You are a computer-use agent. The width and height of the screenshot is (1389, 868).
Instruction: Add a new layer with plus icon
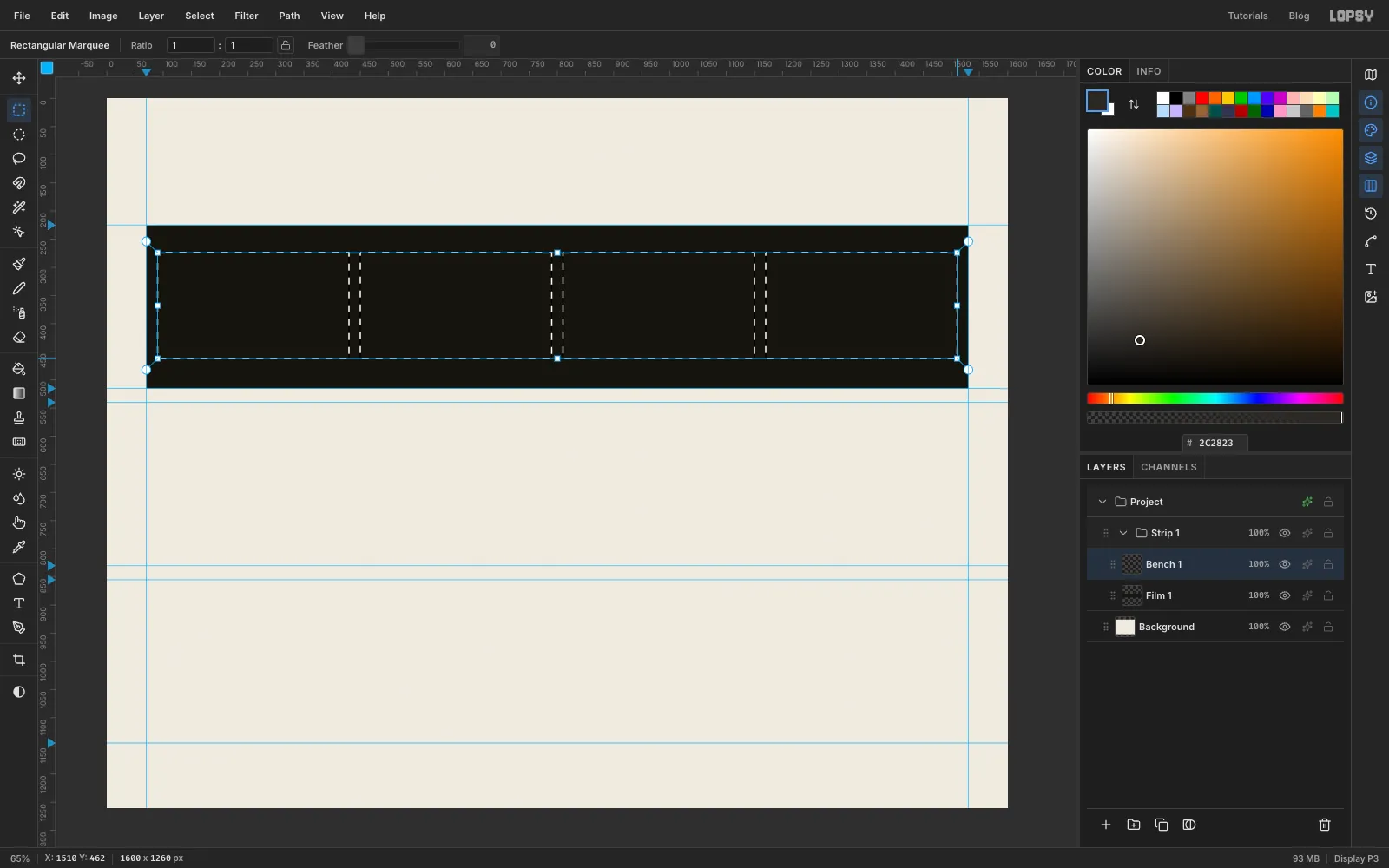tap(1106, 825)
